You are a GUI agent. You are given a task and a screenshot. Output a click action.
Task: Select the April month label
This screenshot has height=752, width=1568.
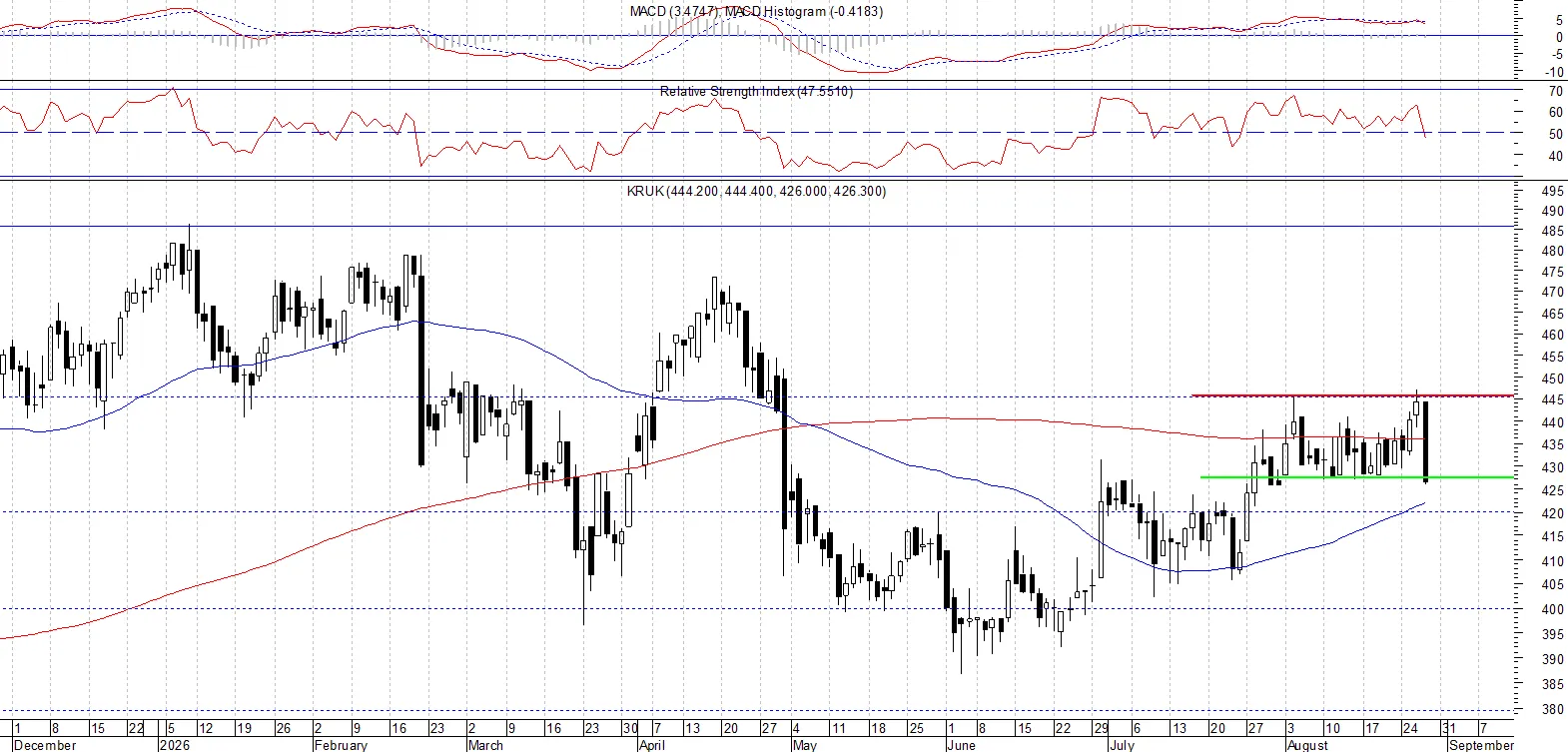651,745
